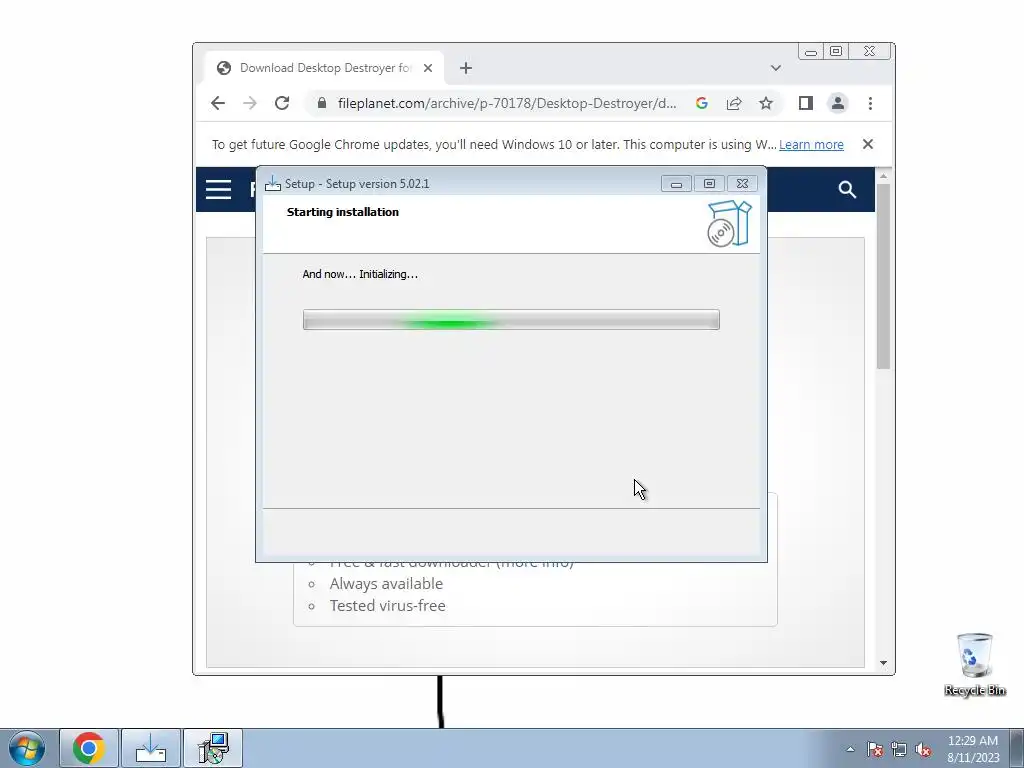Screen dimensions: 1024x768
Task: Expand Chrome tab search chevron
Action: point(775,68)
